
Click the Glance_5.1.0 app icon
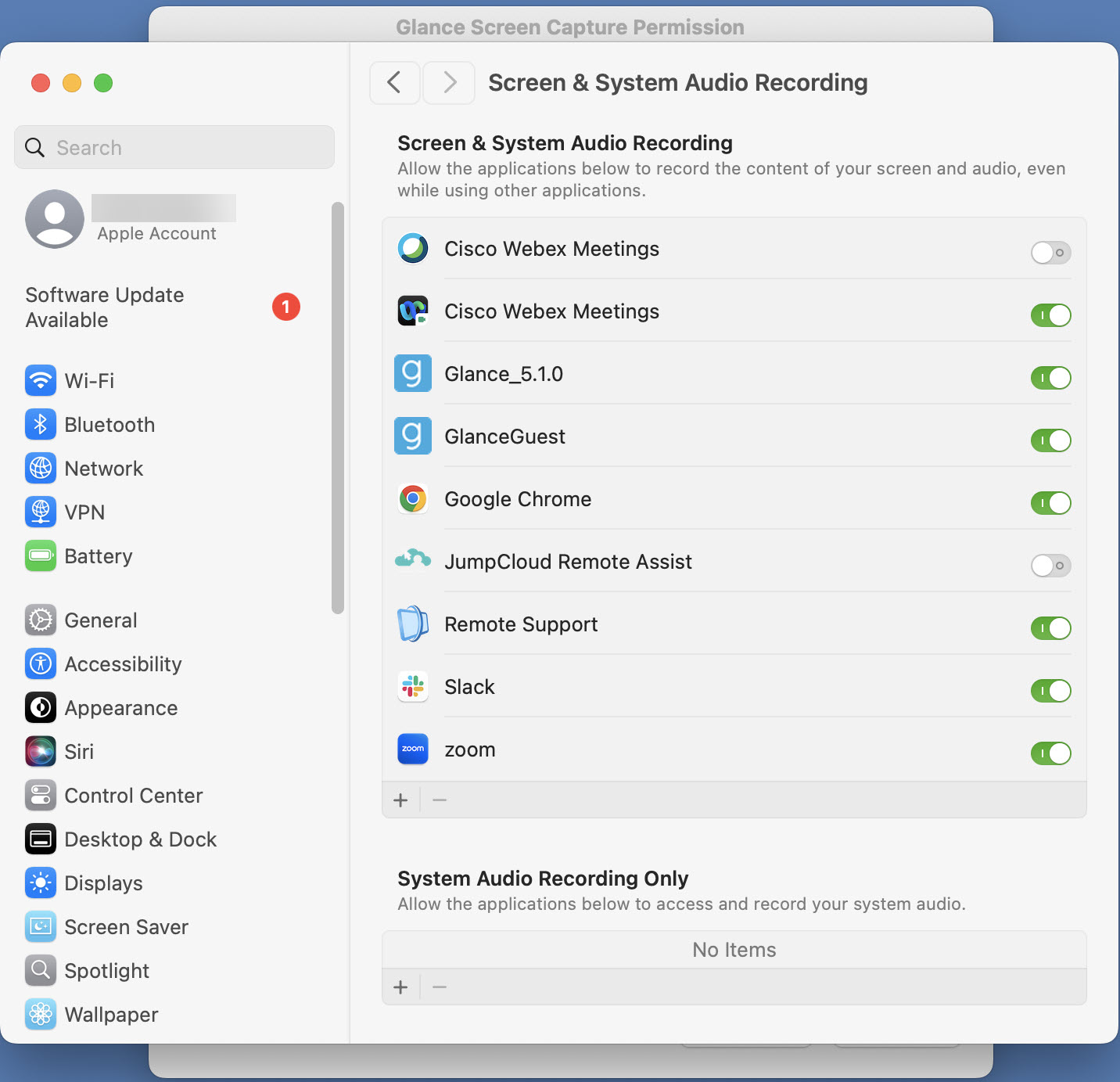point(413,374)
